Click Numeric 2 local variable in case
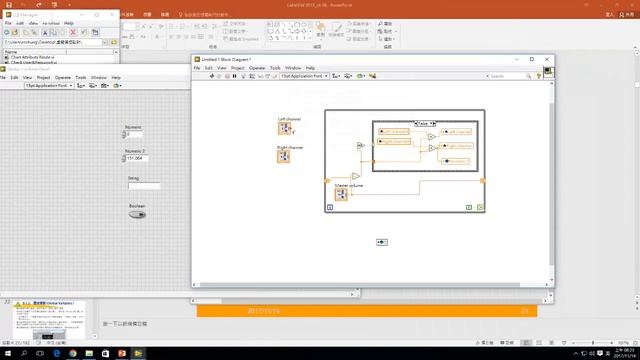640x360 pixels. (x=456, y=161)
